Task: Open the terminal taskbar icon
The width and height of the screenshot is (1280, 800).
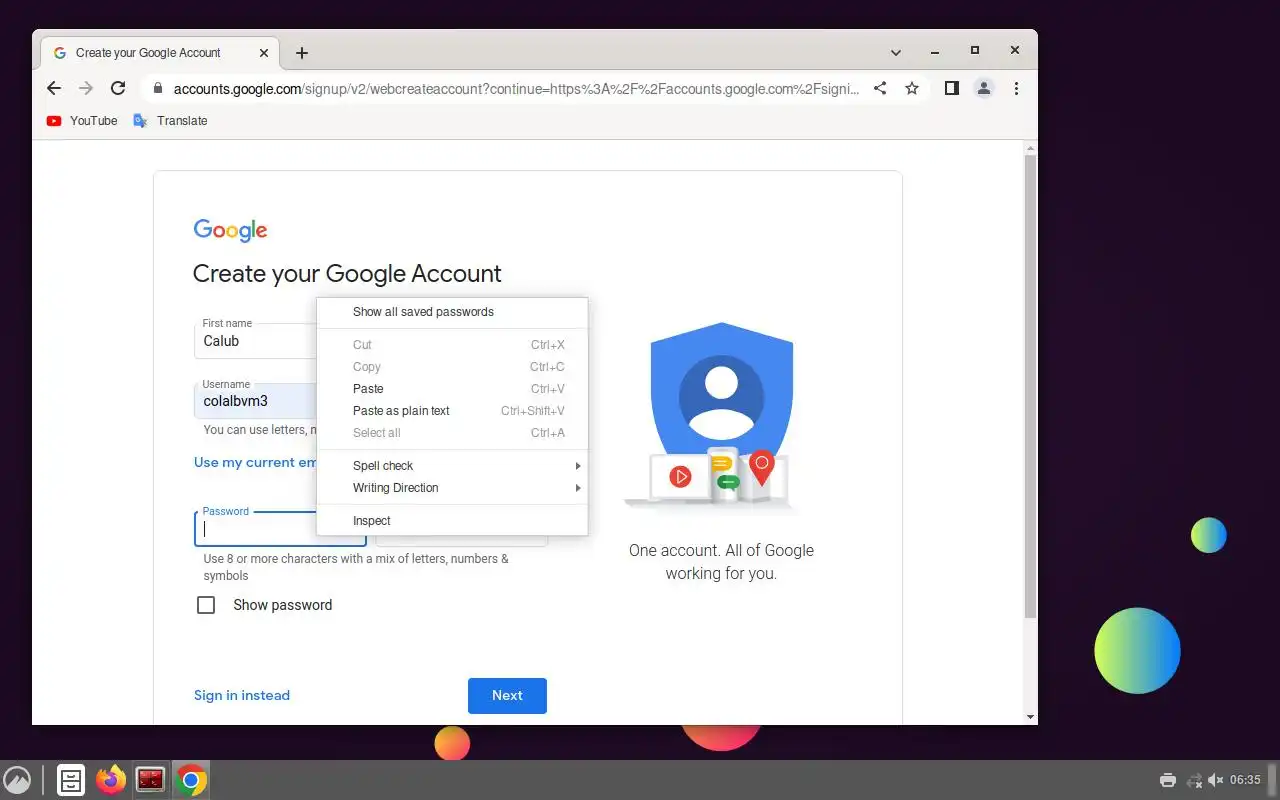Action: click(x=151, y=780)
